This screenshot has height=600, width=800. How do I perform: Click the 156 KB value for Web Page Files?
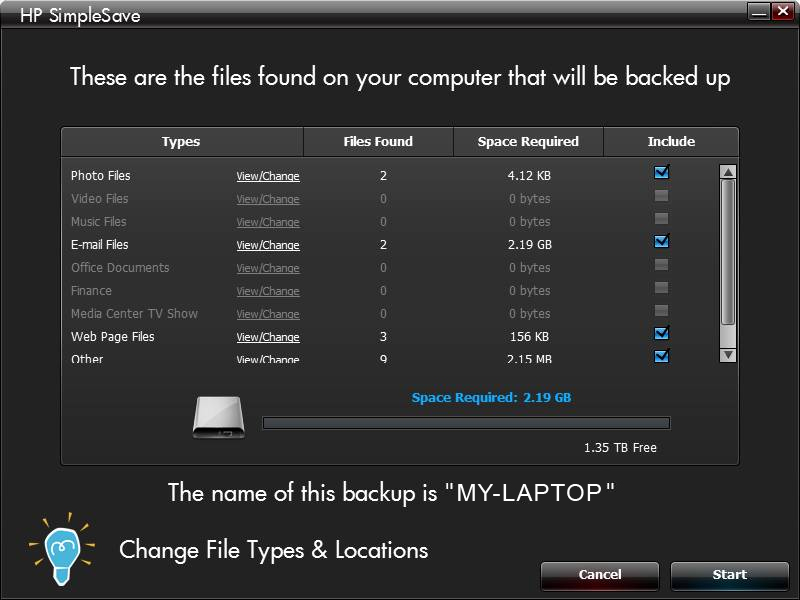[x=529, y=337]
